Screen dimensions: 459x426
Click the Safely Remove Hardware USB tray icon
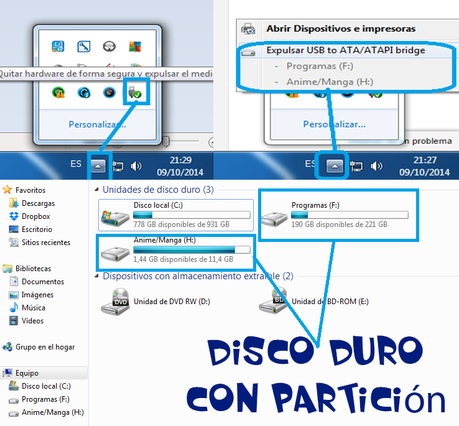[x=135, y=93]
